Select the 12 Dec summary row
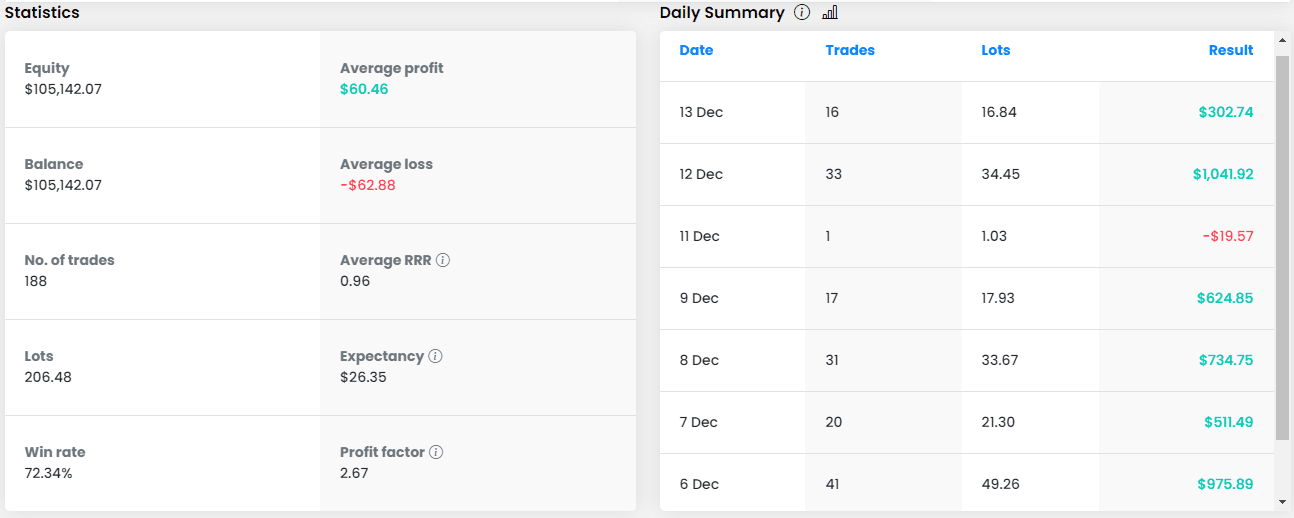The image size is (1294, 518). point(701,174)
